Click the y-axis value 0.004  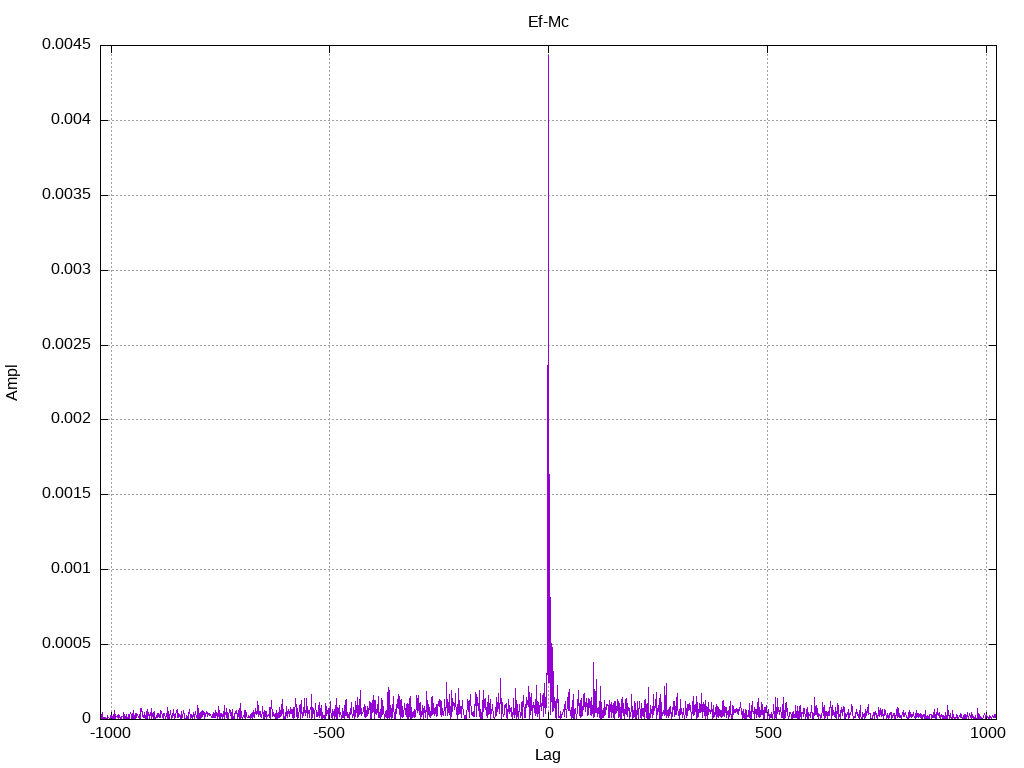(71, 119)
